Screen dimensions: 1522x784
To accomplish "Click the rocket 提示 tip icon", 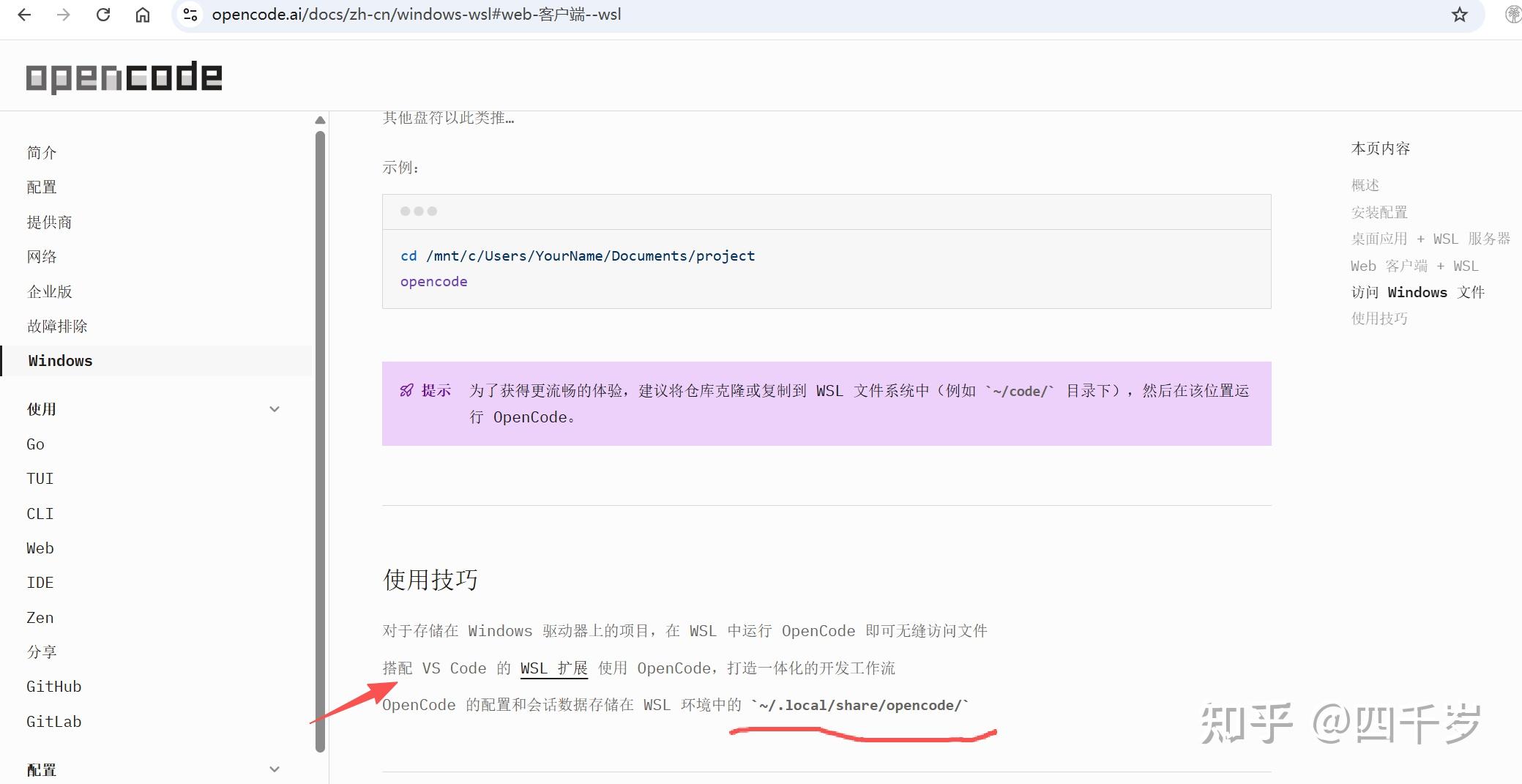I will 406,390.
